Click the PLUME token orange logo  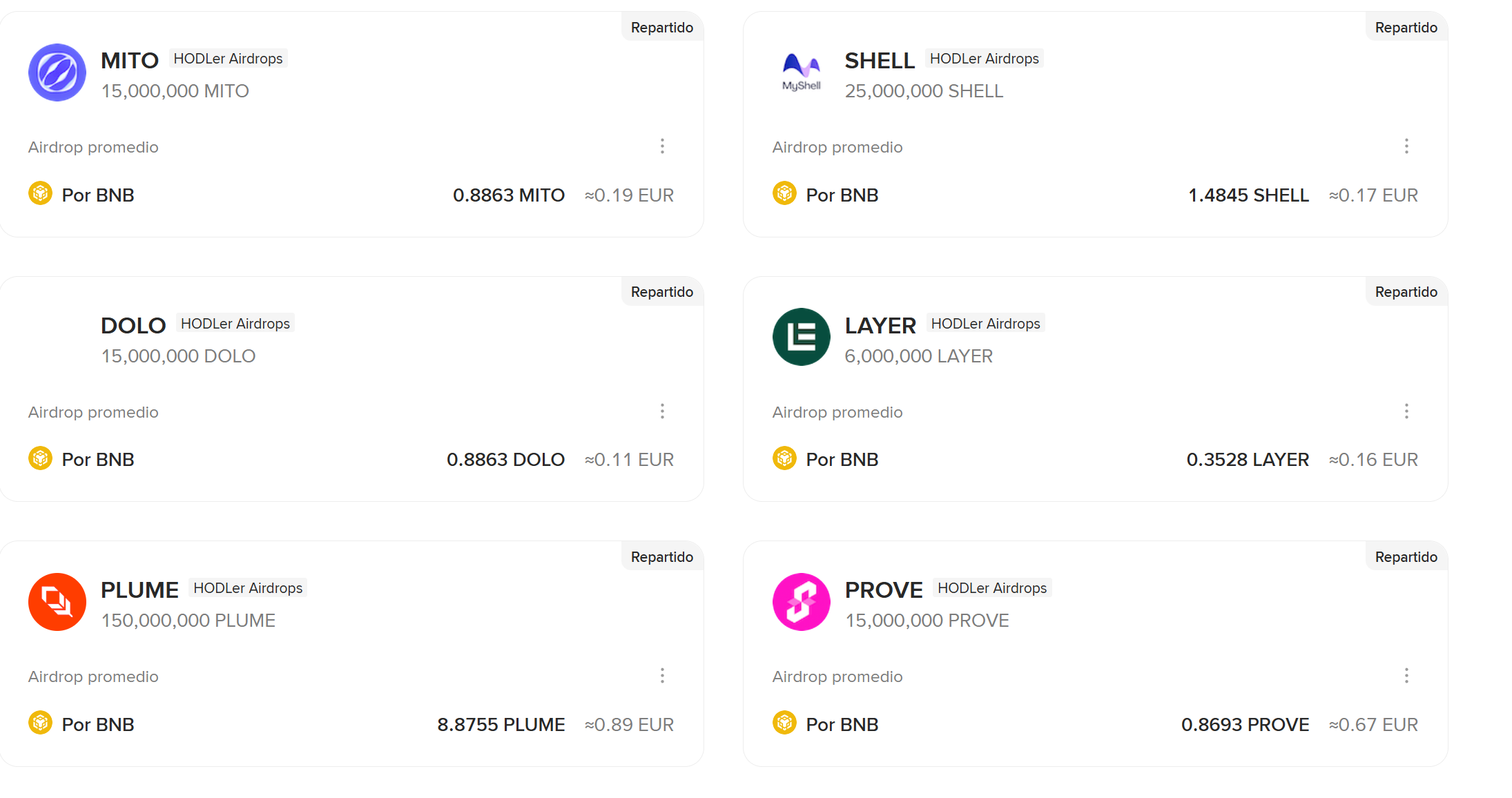pyautogui.click(x=57, y=602)
